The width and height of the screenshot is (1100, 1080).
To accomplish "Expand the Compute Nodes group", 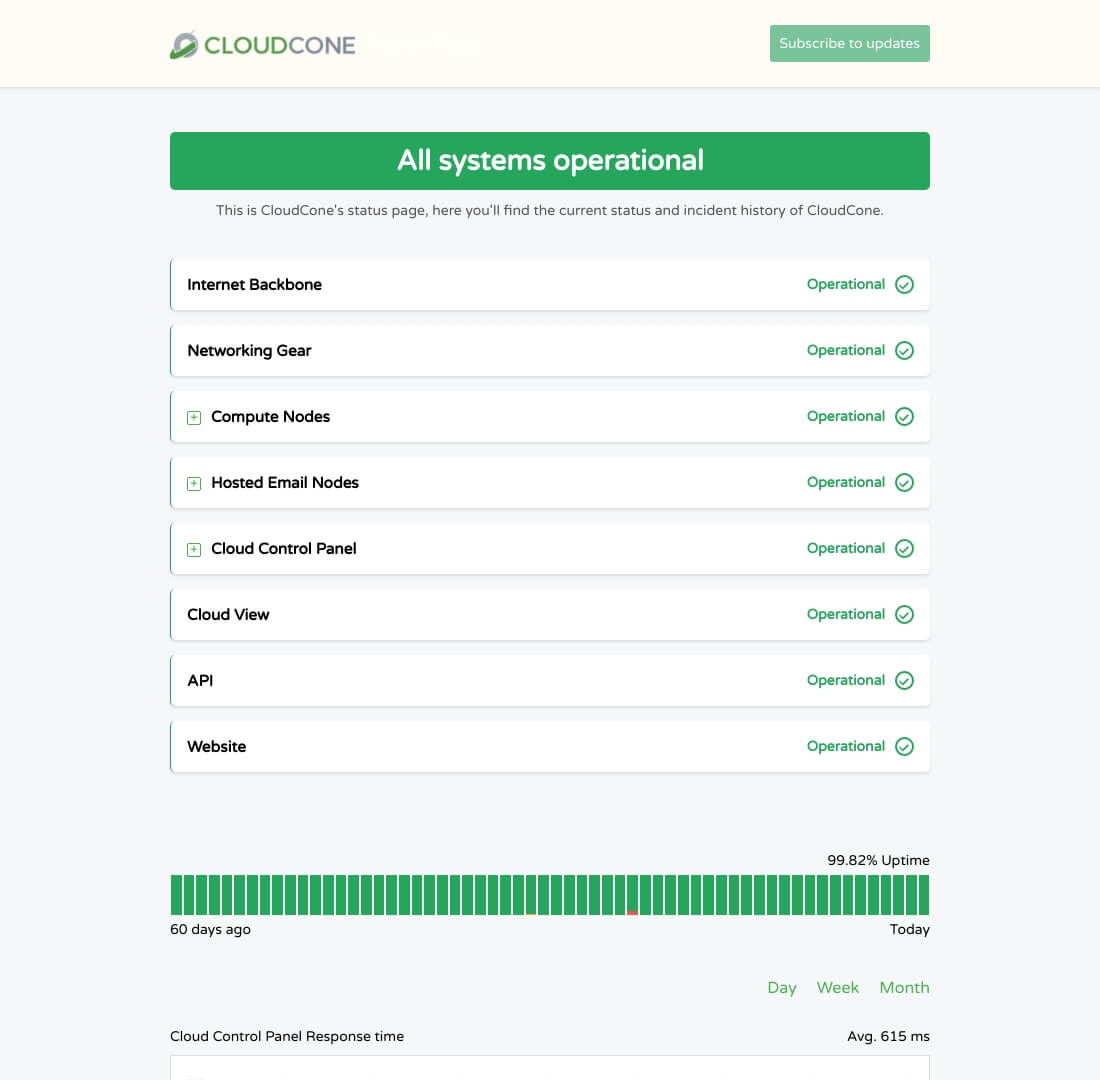I will click(x=194, y=418).
